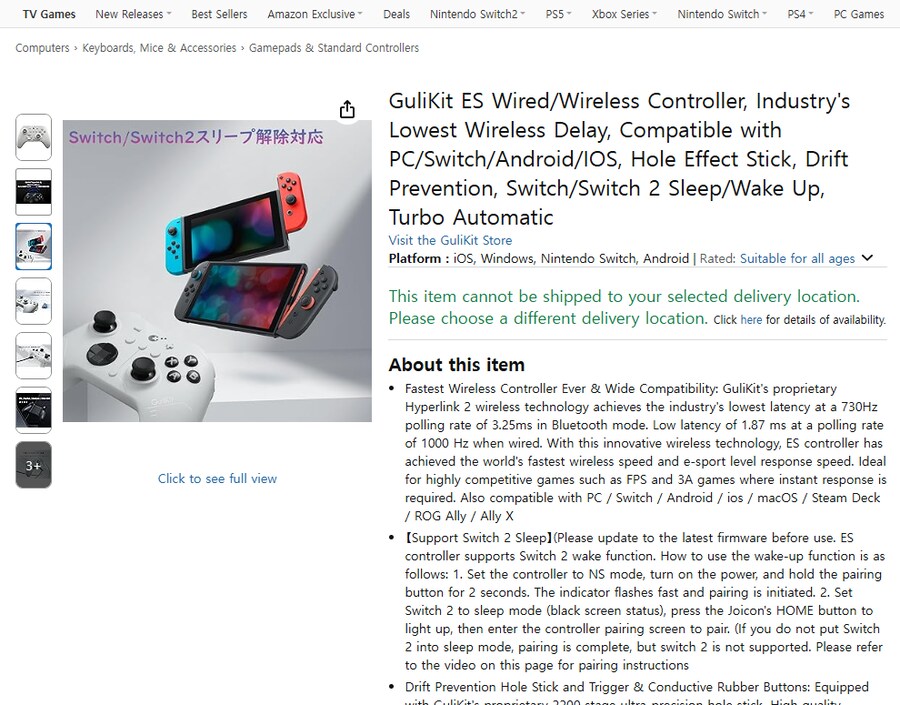Click the share icon above product image

click(347, 109)
